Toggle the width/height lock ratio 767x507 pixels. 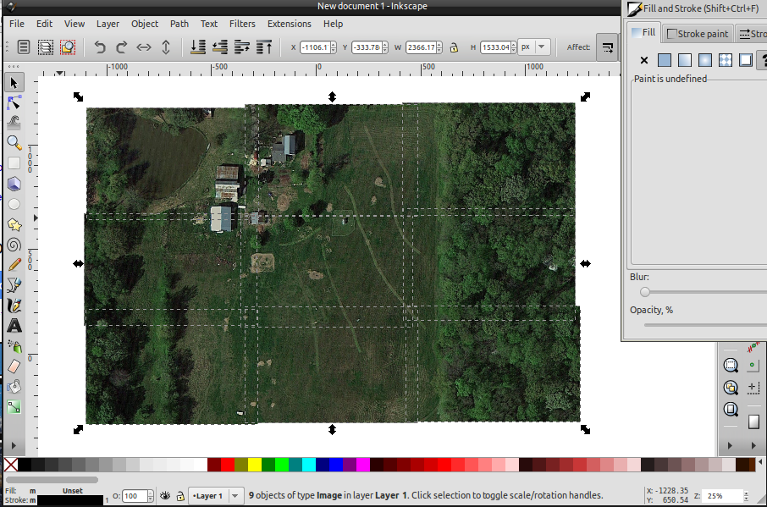455,47
